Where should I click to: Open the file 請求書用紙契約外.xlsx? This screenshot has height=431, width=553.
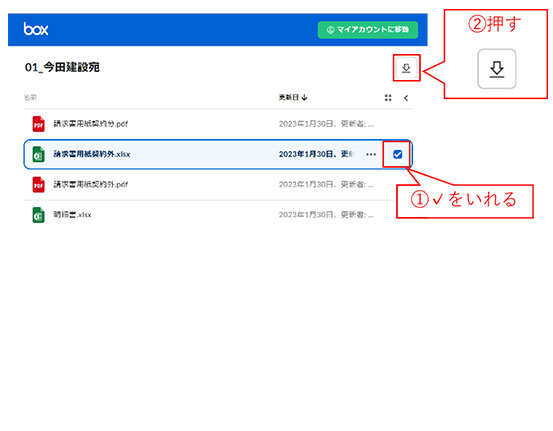click(x=92, y=154)
